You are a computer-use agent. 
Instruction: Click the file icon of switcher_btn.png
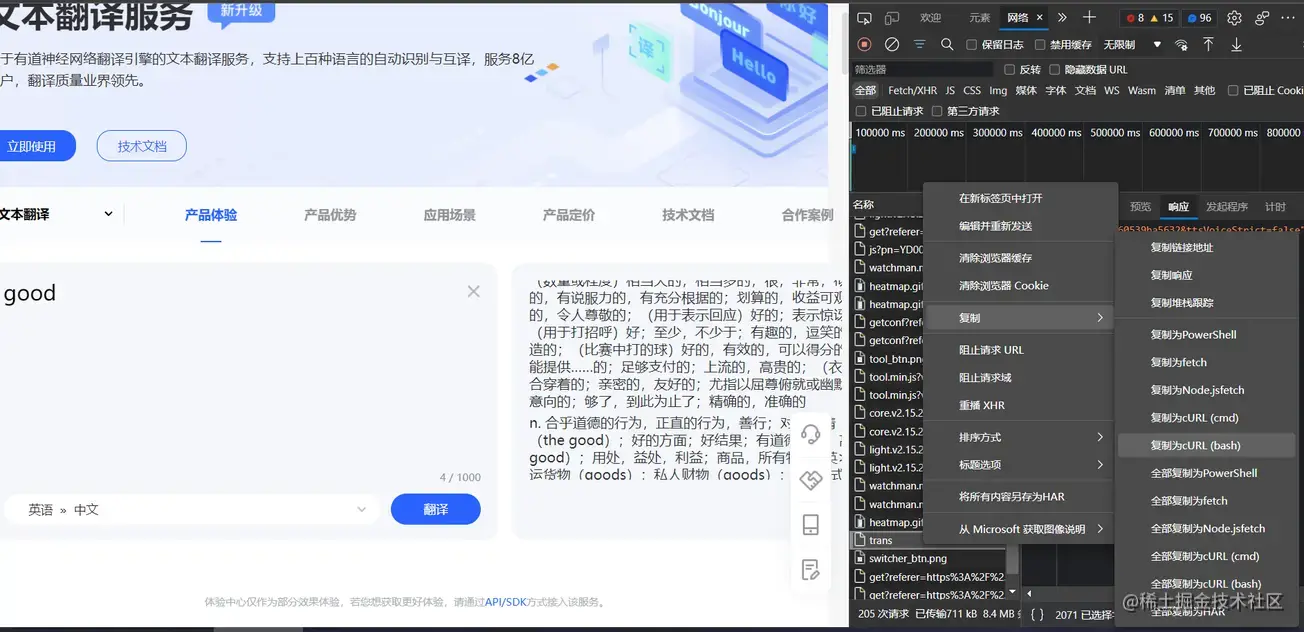coord(860,558)
